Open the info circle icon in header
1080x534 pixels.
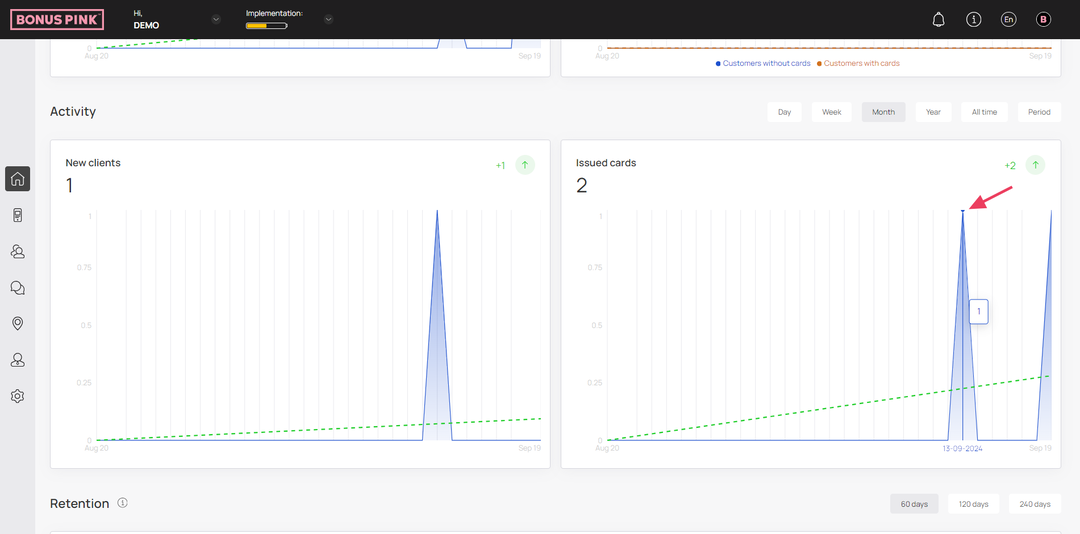[973, 19]
